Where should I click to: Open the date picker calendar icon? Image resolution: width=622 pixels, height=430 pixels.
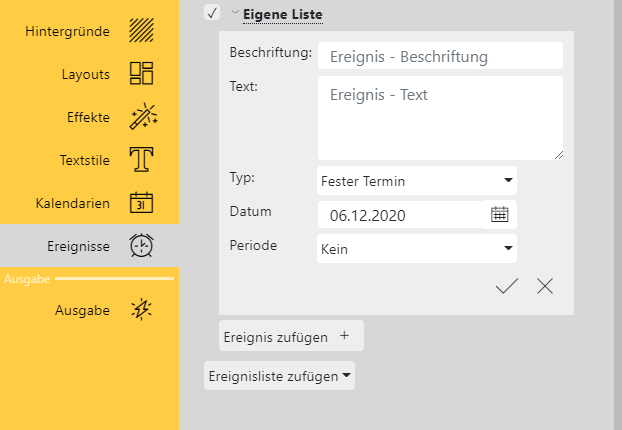click(500, 214)
